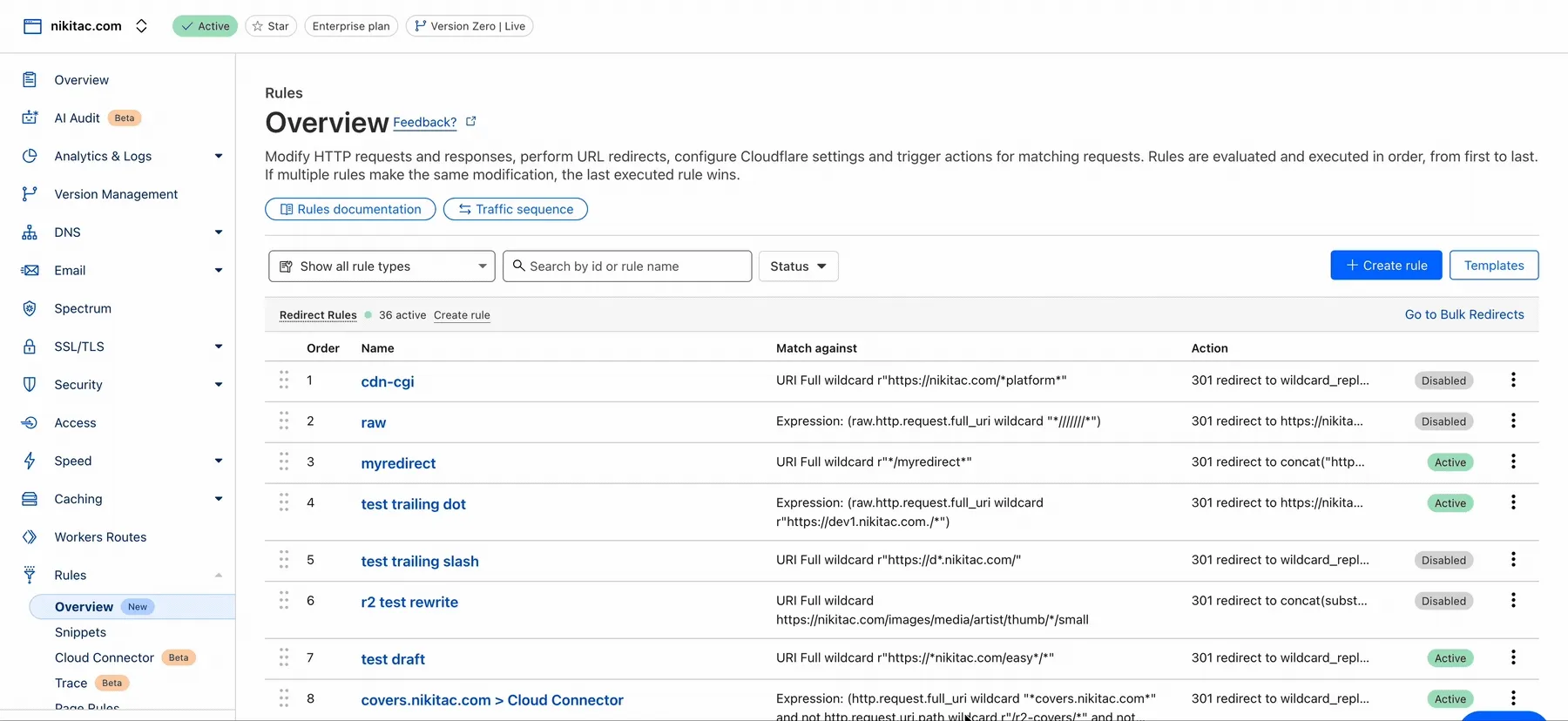Click the external link icon beside Feedback
This screenshot has width=1568, height=721.
(471, 122)
